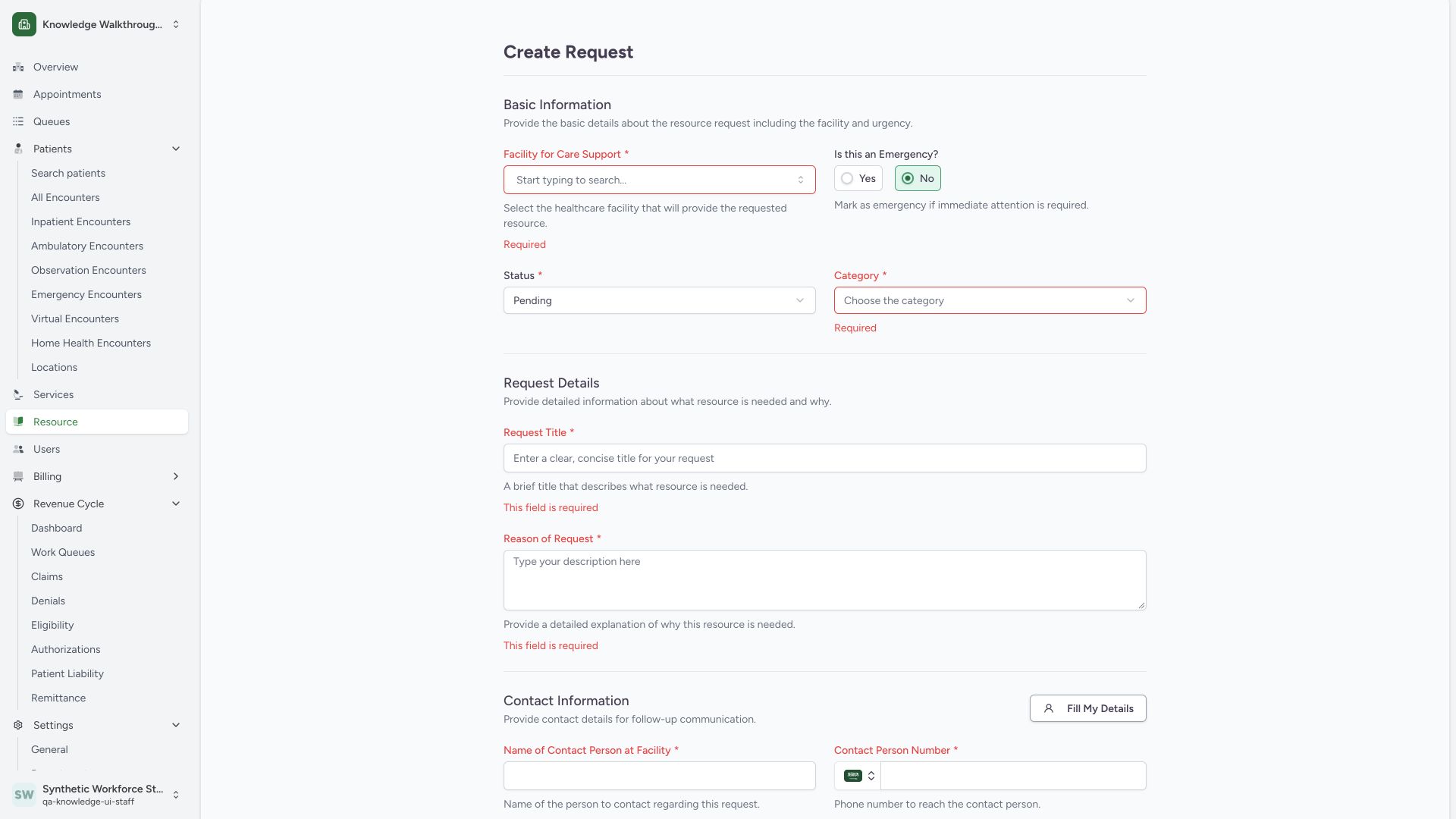Select No for emergency

pos(918,178)
